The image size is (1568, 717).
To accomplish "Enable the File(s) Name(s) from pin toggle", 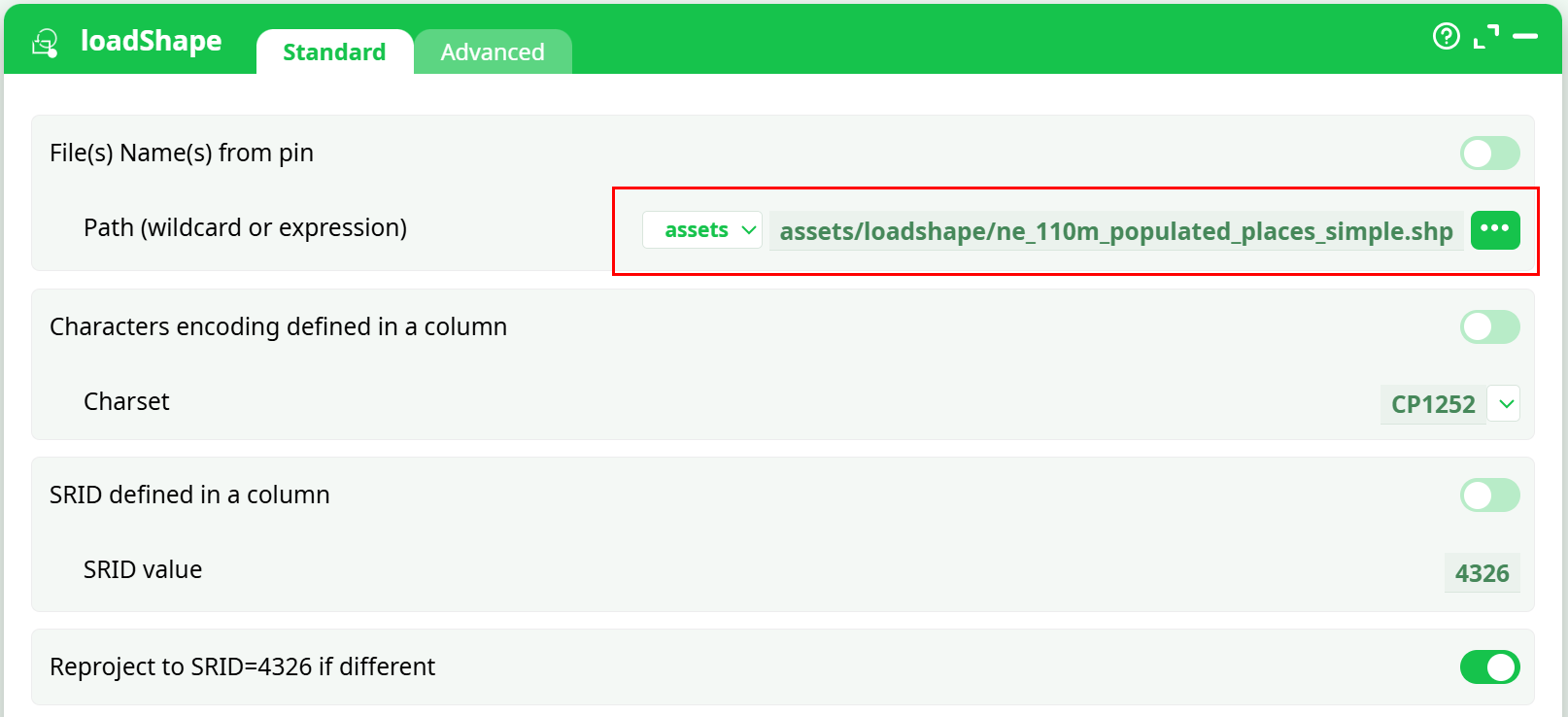I will click(1489, 153).
